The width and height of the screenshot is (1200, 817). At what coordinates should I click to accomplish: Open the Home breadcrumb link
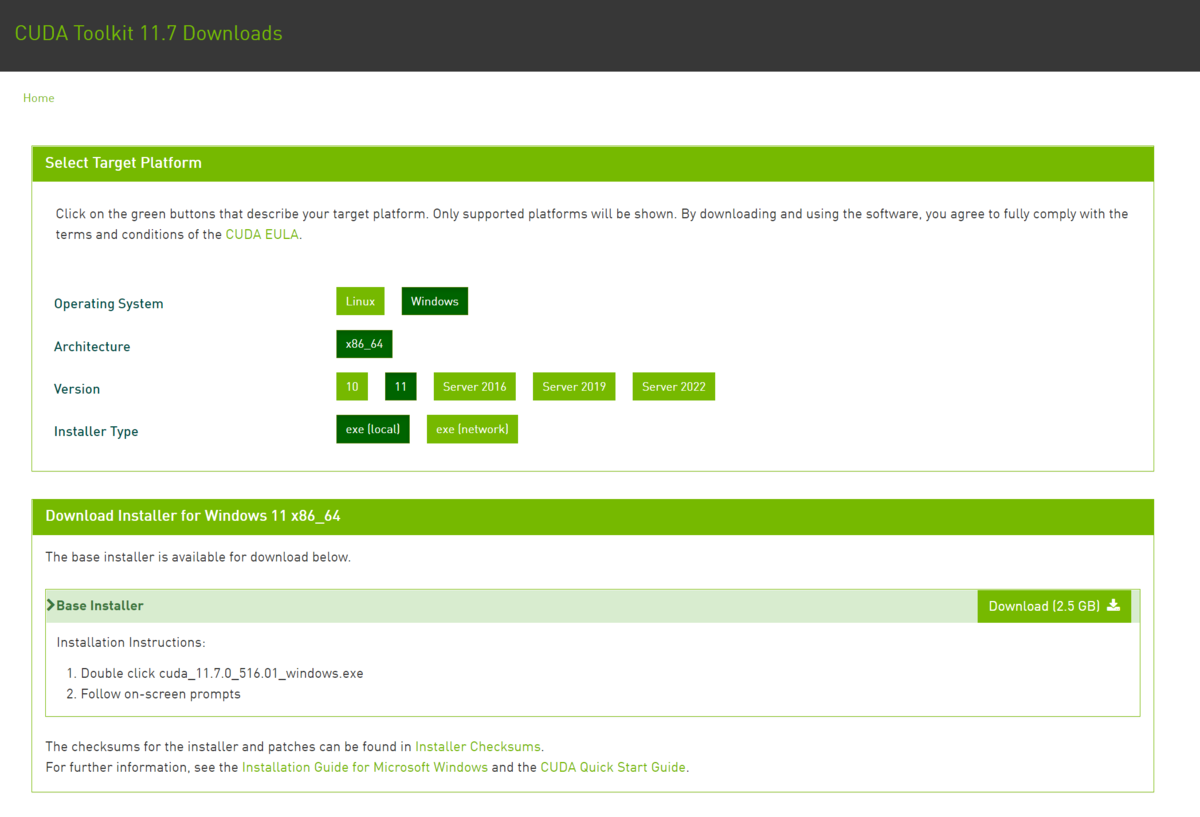39,98
